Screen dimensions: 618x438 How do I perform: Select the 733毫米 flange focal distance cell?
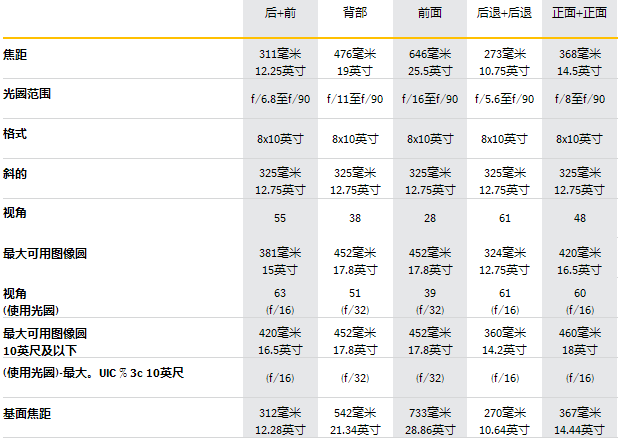point(428,414)
